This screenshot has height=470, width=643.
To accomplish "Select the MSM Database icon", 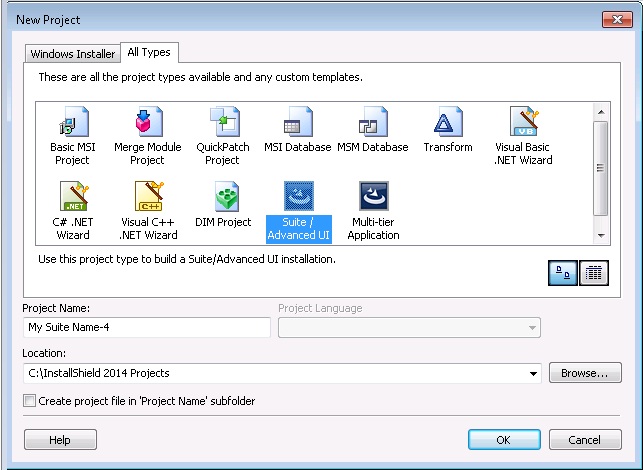I will (372, 124).
